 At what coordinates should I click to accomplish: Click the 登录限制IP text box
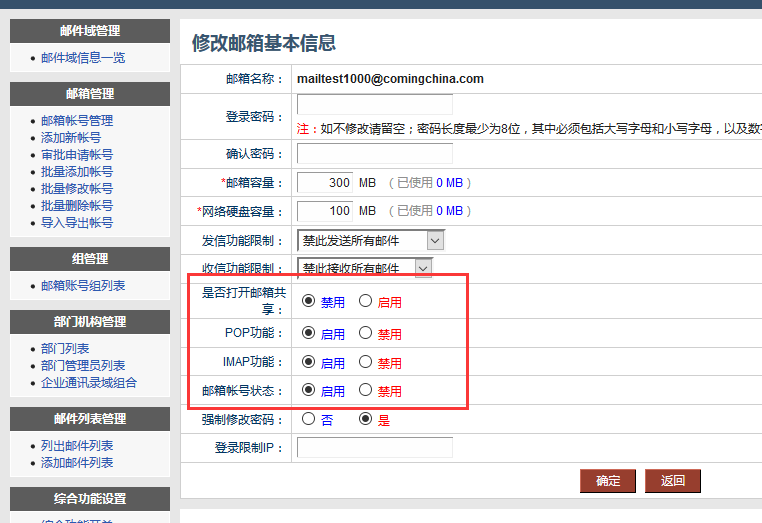[374, 448]
